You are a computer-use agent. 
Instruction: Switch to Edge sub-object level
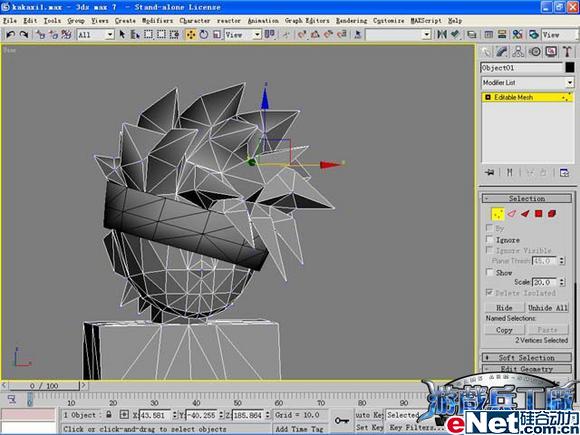tap(512, 213)
